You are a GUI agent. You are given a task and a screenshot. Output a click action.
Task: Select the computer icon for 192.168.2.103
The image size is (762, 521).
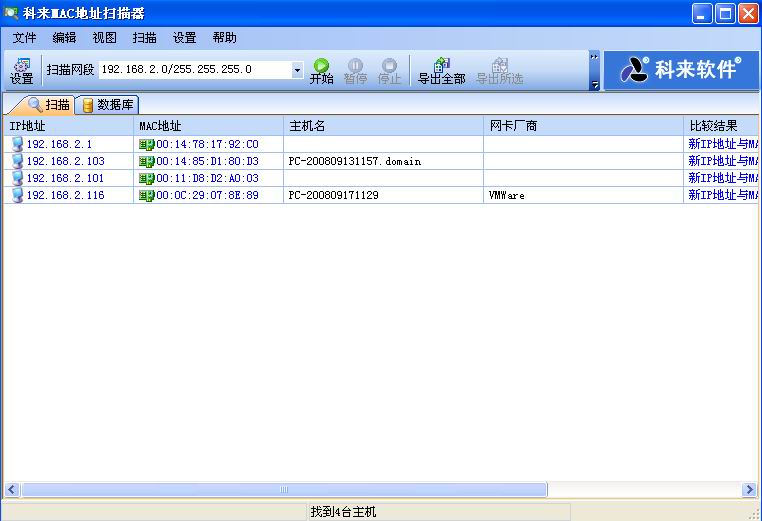[x=17, y=161]
